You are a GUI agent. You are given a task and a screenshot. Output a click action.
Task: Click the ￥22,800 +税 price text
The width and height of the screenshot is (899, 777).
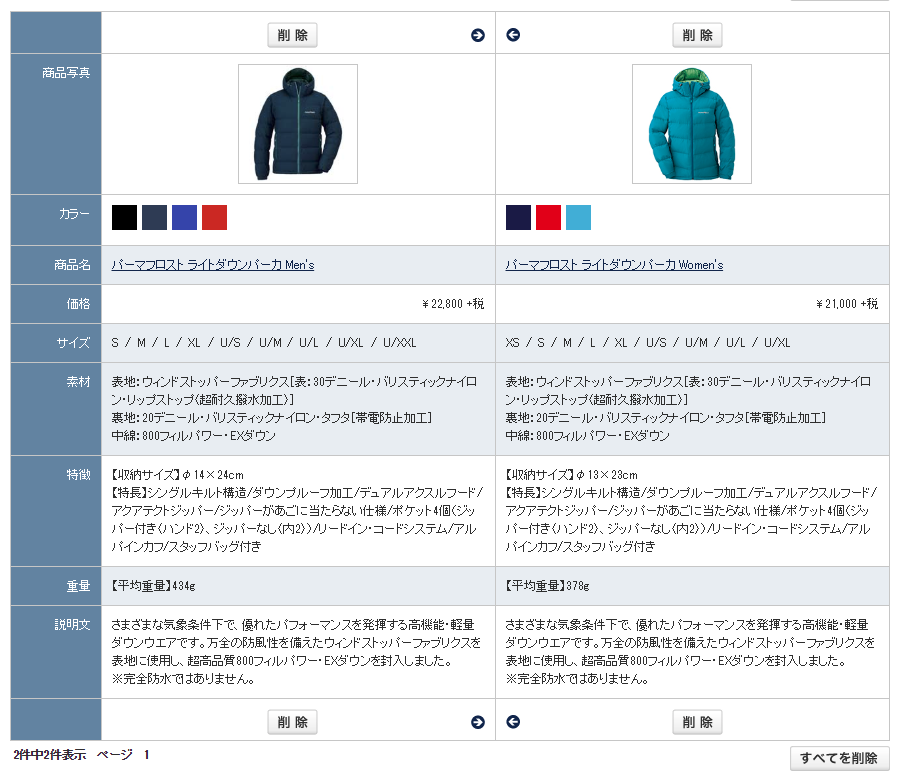coord(453,304)
